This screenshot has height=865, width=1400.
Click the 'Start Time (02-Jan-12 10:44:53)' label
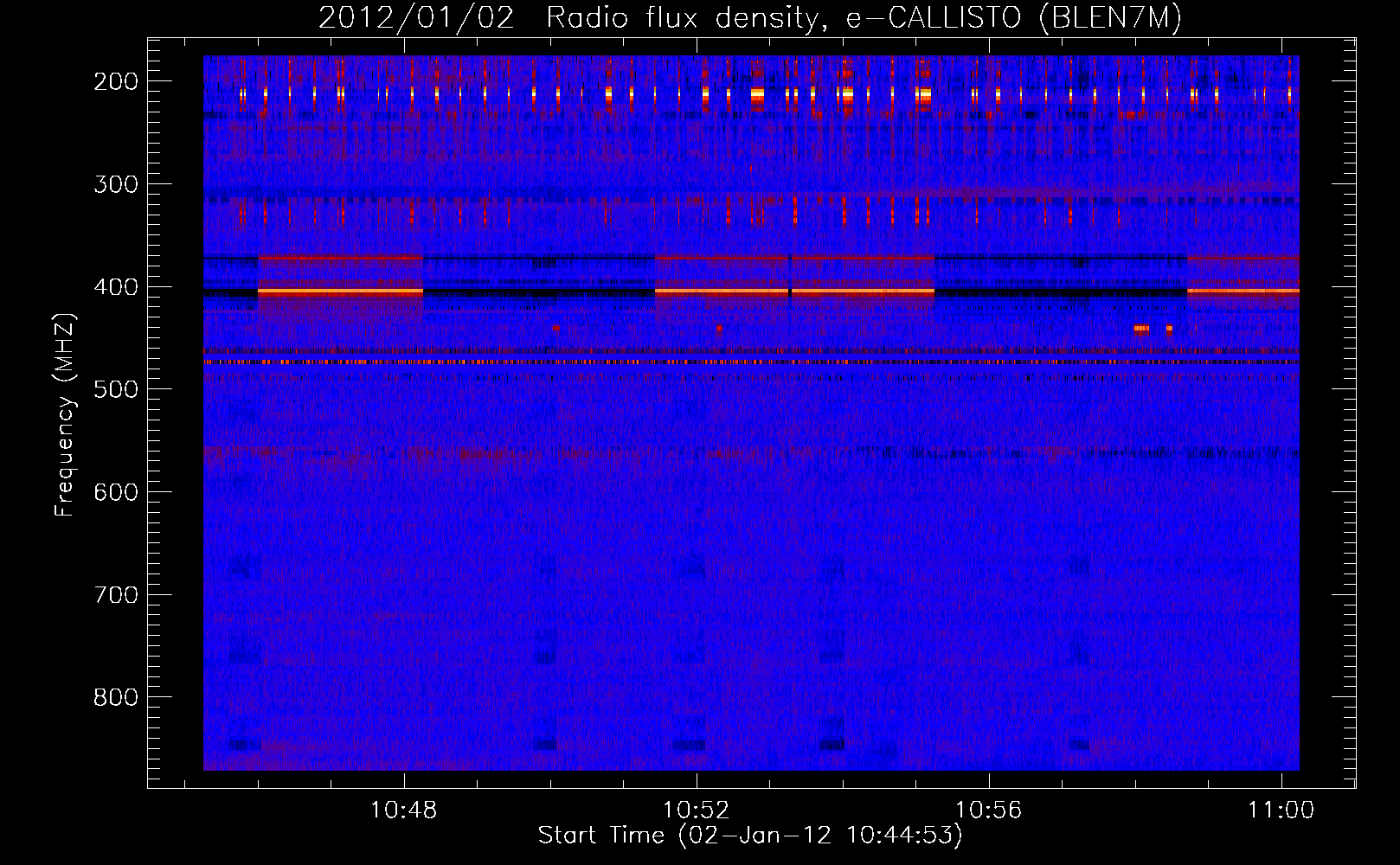[x=750, y=836]
